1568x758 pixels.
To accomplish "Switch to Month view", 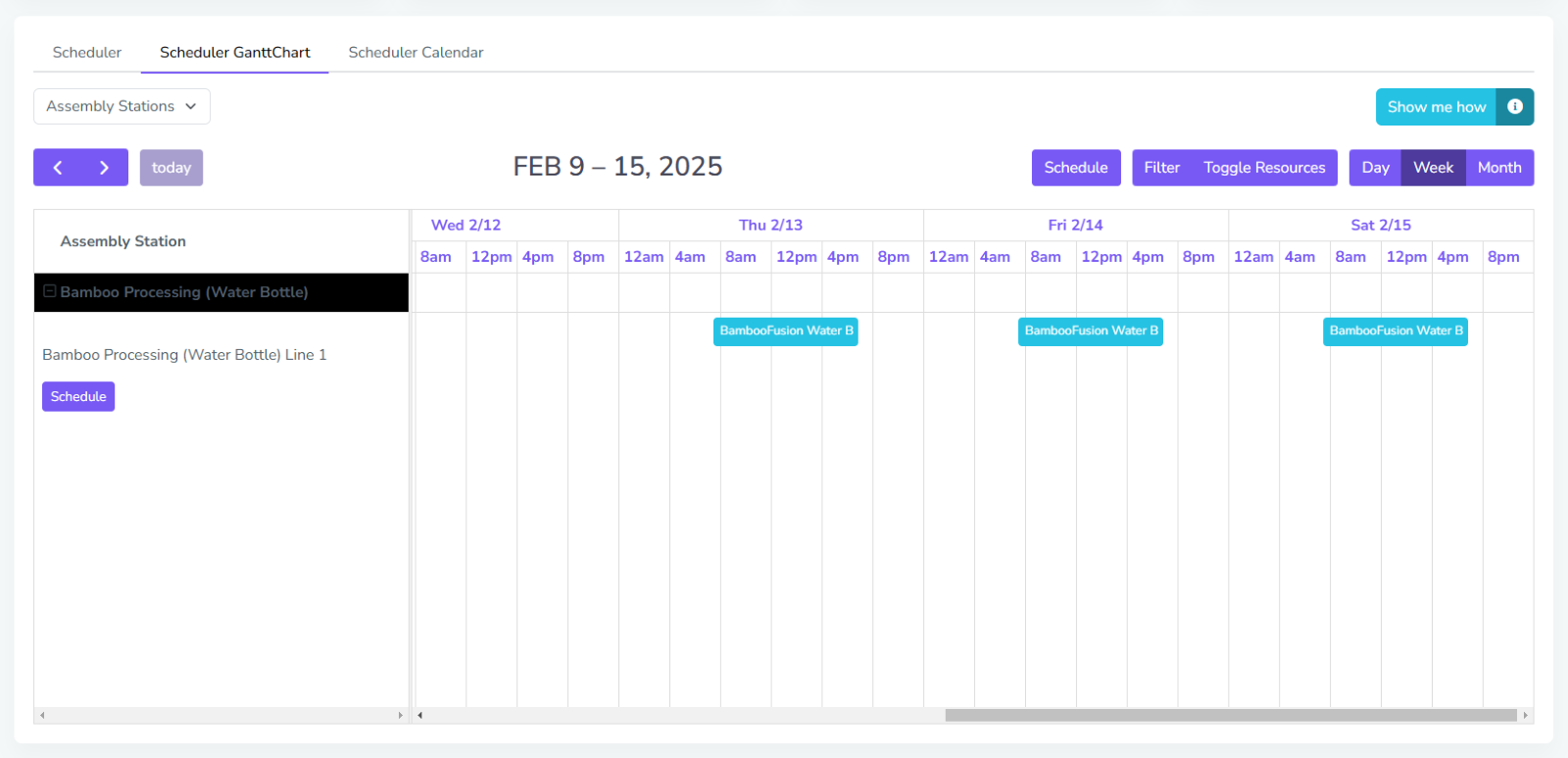I will pos(1499,168).
